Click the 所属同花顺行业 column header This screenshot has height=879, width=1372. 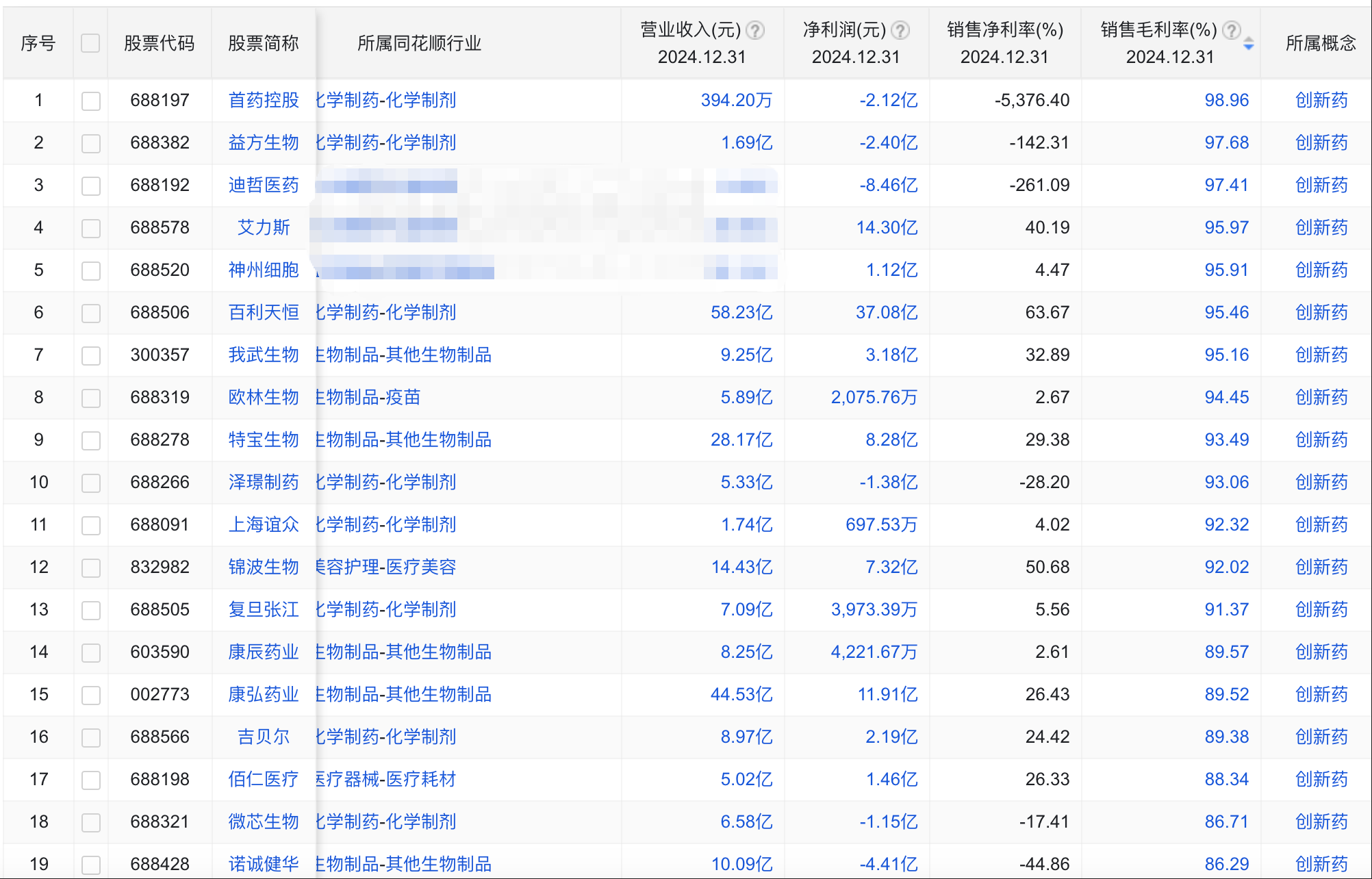click(419, 43)
